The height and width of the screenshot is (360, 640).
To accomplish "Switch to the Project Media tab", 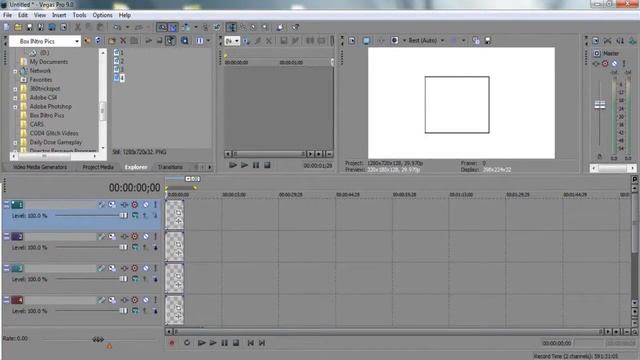I will coord(98,167).
